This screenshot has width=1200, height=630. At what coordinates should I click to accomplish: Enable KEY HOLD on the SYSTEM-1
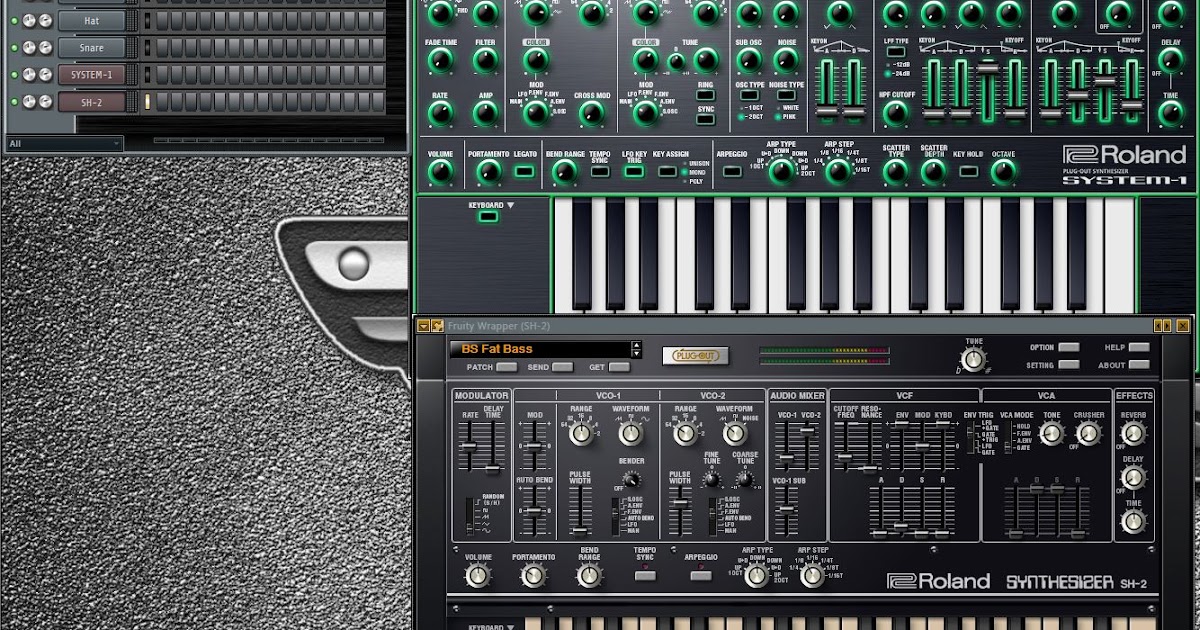coord(968,169)
